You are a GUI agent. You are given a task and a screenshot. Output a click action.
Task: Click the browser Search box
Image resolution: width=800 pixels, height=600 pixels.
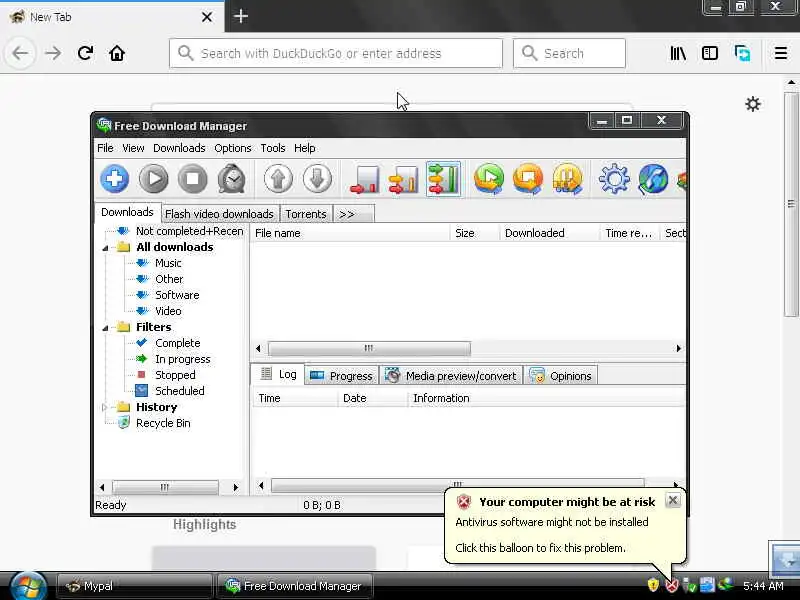click(x=569, y=53)
